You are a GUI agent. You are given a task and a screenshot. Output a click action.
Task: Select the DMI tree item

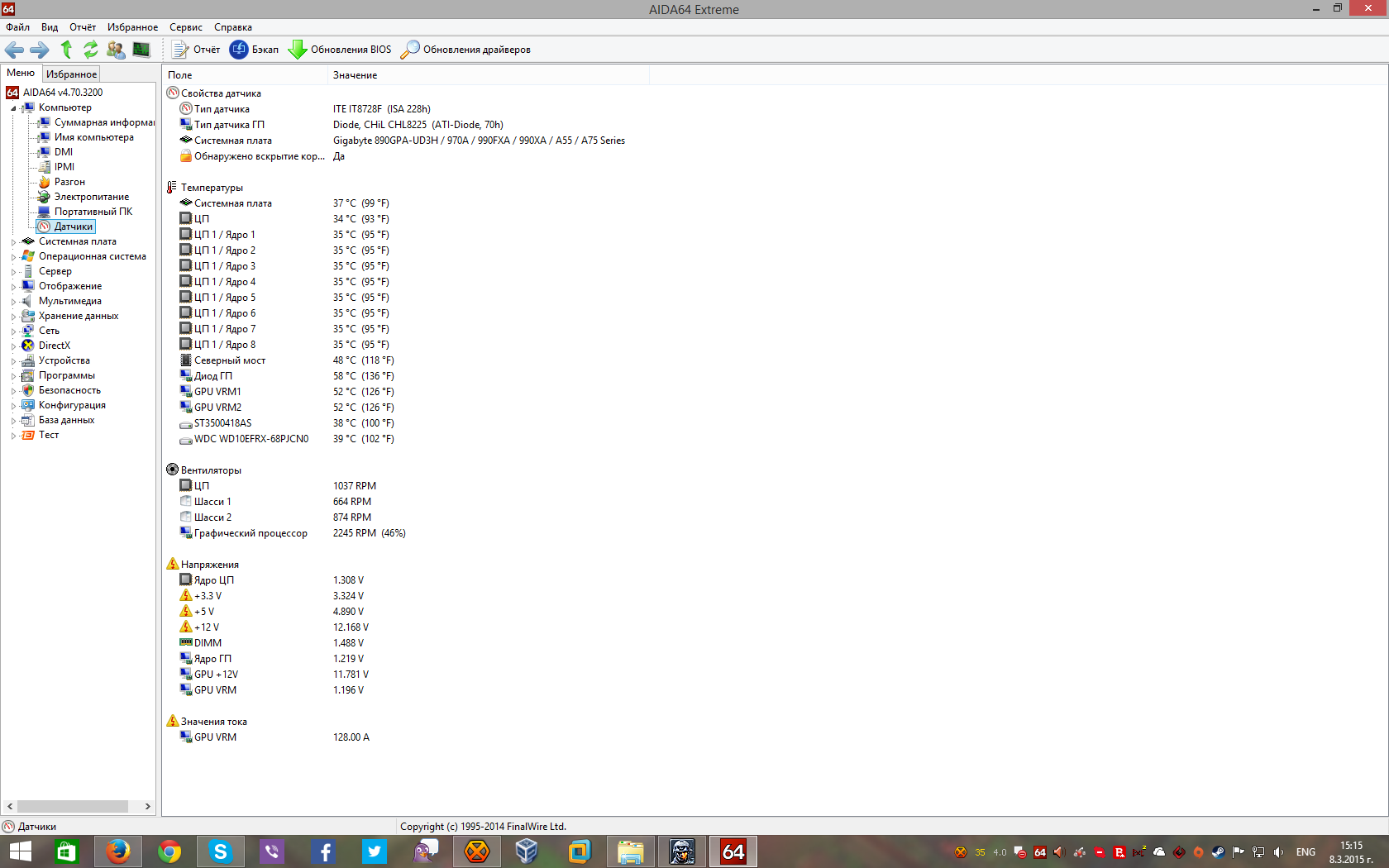pos(64,152)
